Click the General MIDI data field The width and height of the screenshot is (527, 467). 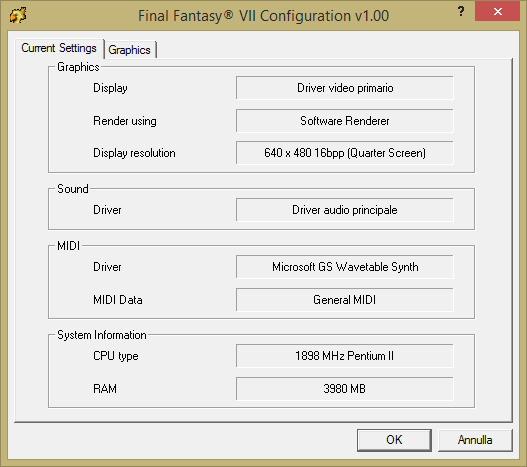[344, 300]
